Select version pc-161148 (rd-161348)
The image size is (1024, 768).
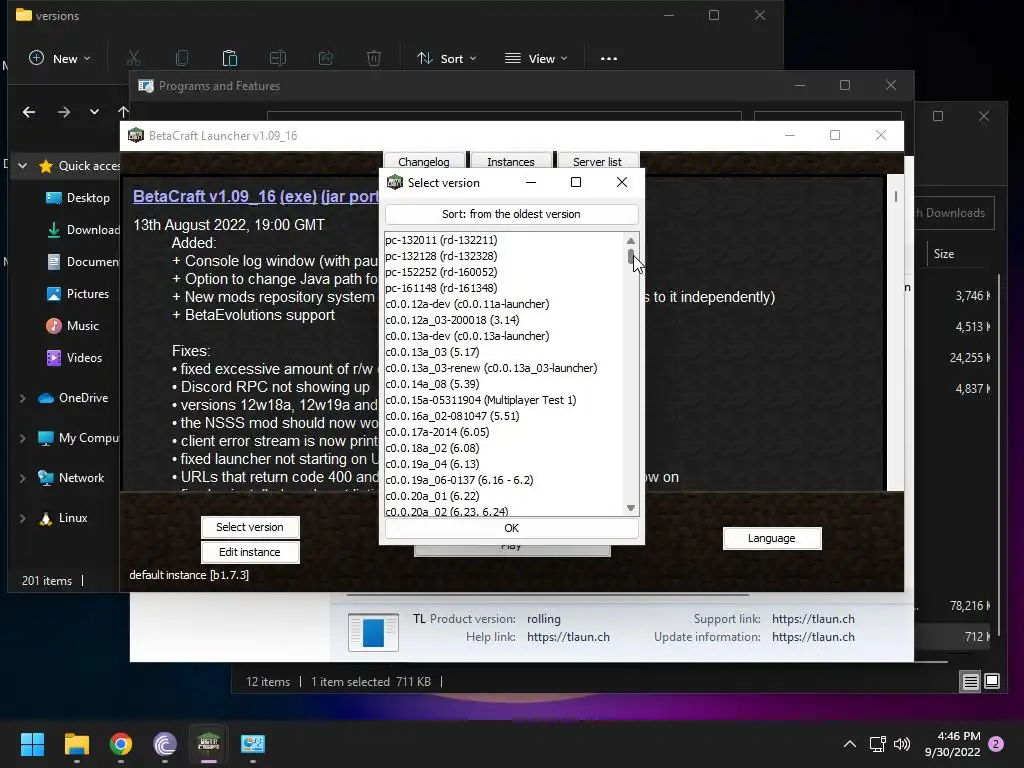click(441, 288)
